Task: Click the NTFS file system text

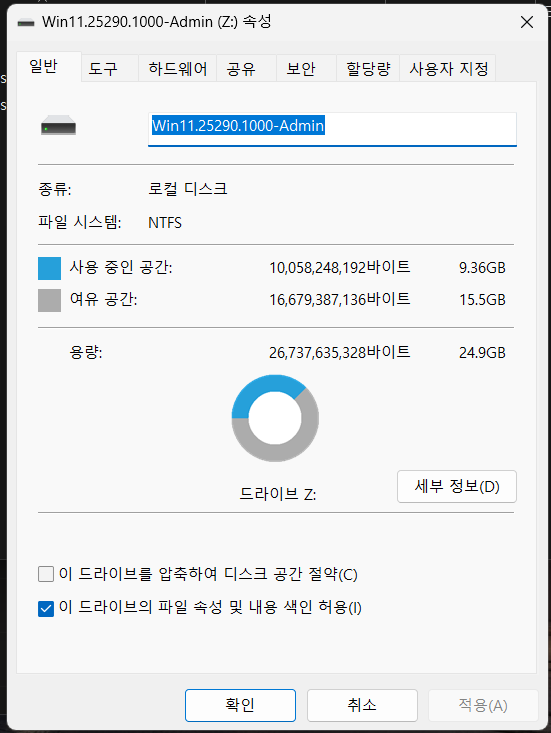Action: pos(165,223)
